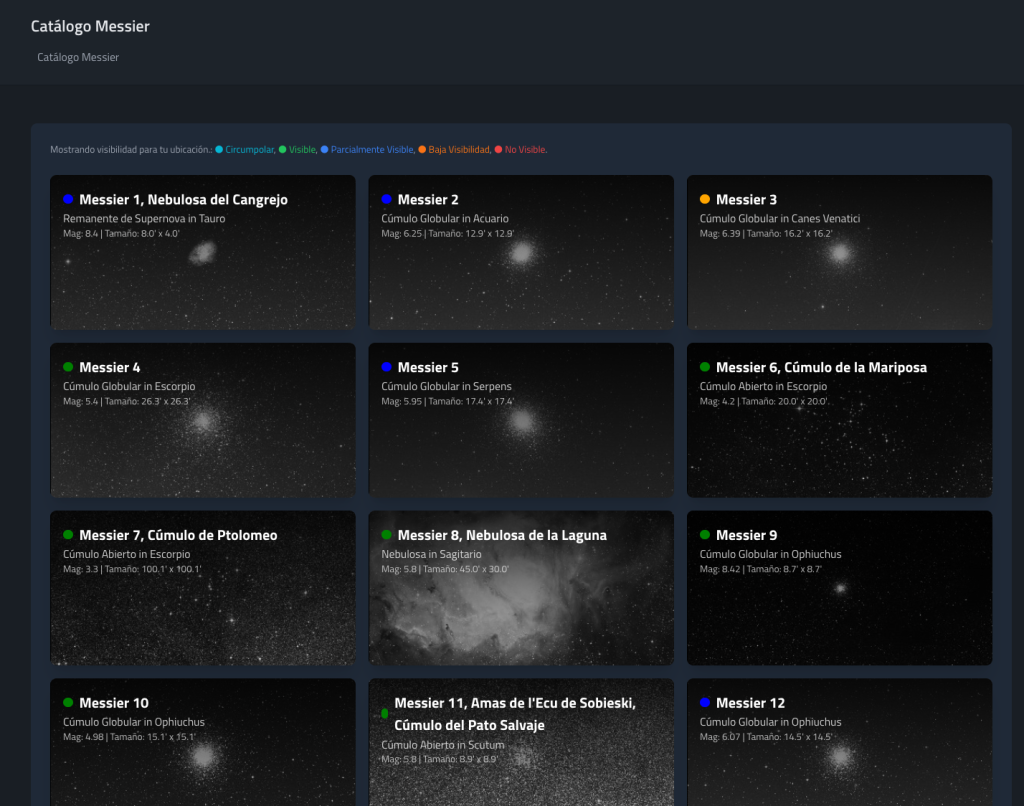Image resolution: width=1024 pixels, height=806 pixels.
Task: Click the green Visible legend dot
Action: click(x=283, y=150)
